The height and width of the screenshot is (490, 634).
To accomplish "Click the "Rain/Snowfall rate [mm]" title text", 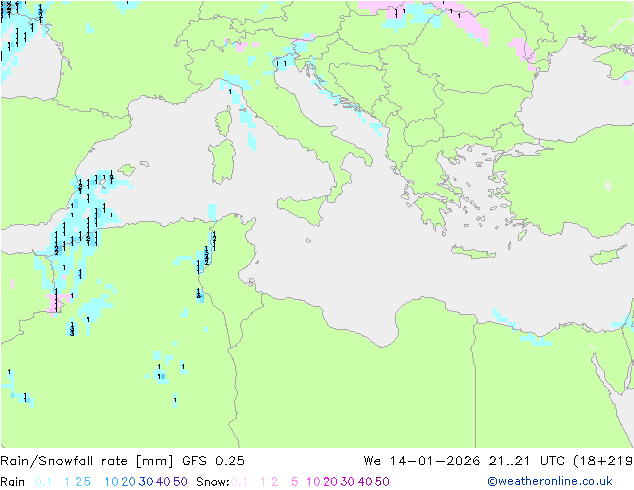I will [x=87, y=461].
